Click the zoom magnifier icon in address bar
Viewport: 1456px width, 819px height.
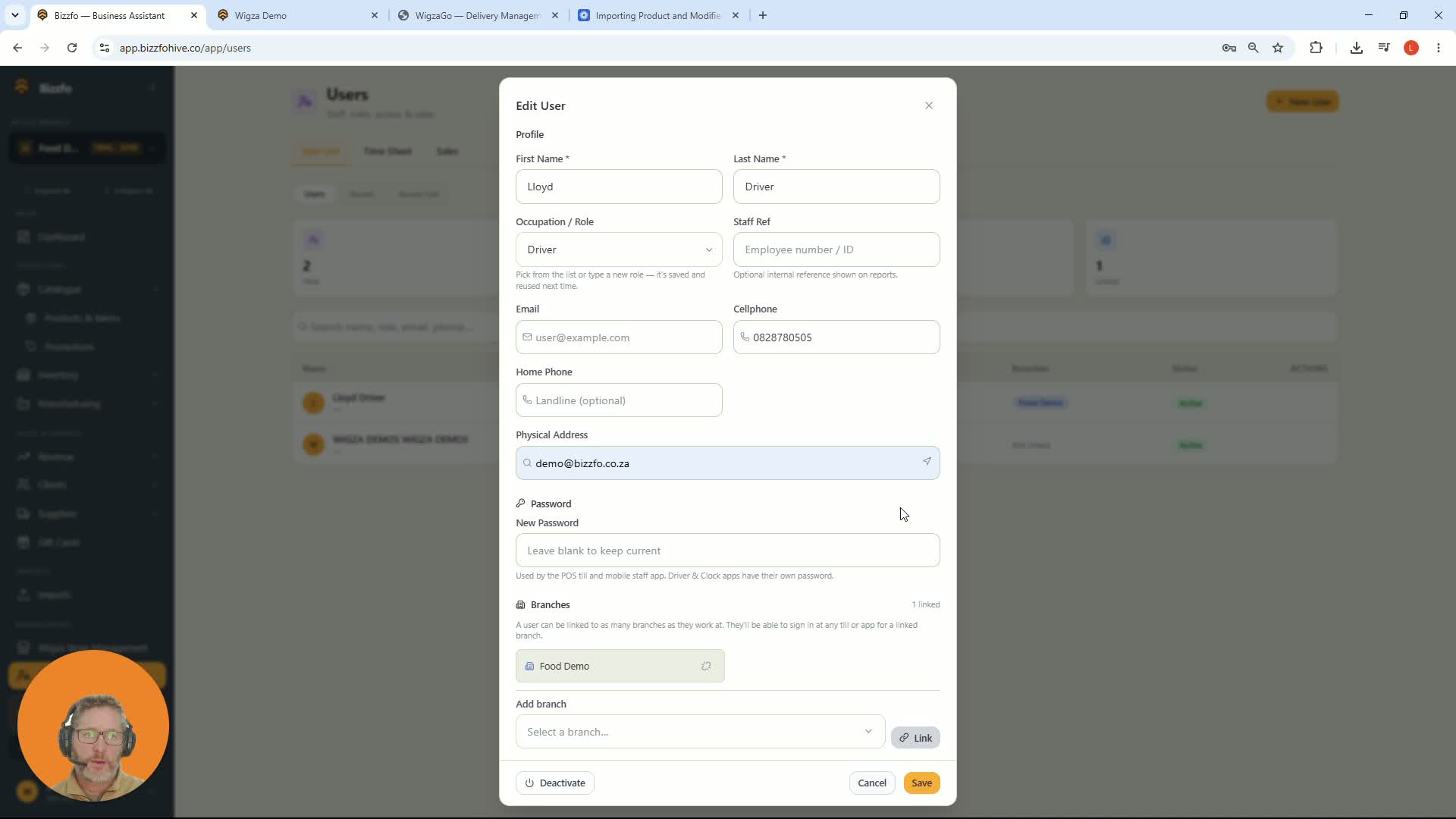click(1254, 48)
